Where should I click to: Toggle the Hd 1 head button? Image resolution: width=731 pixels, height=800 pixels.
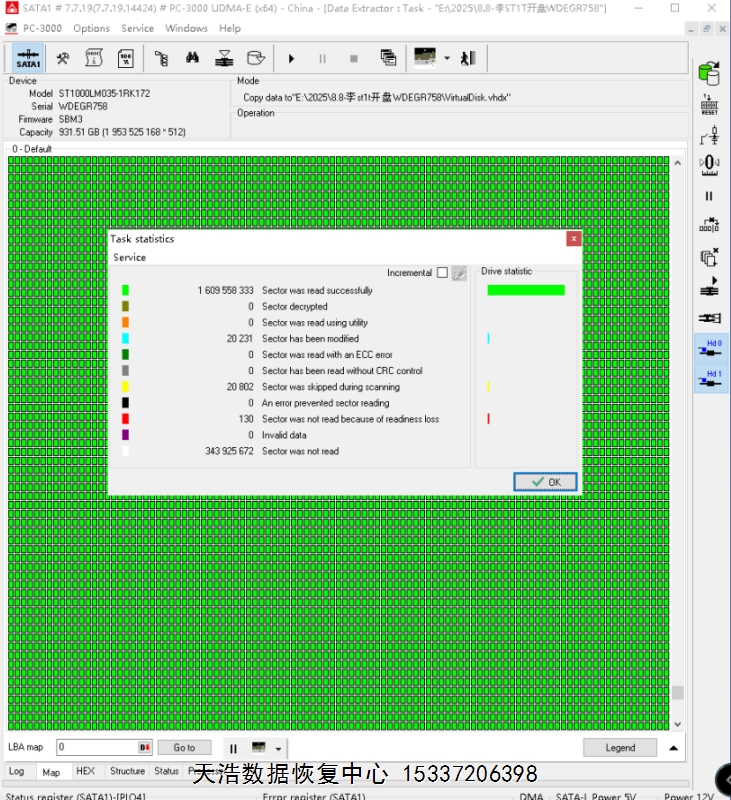point(709,380)
